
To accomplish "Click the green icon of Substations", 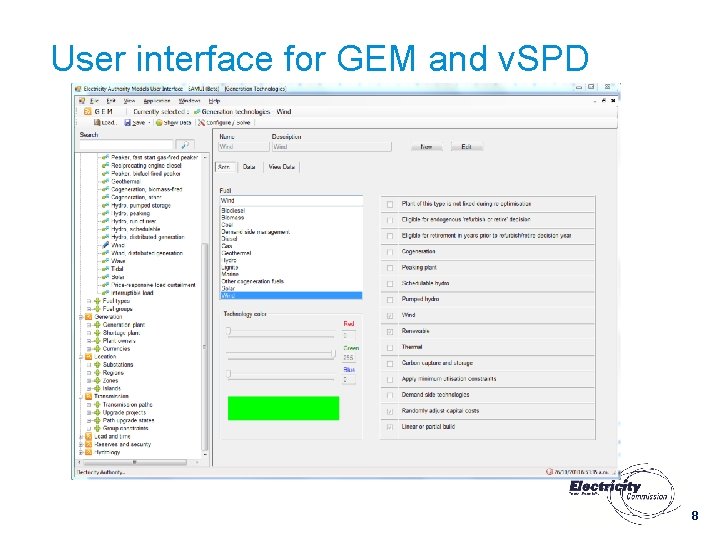I will [97, 365].
